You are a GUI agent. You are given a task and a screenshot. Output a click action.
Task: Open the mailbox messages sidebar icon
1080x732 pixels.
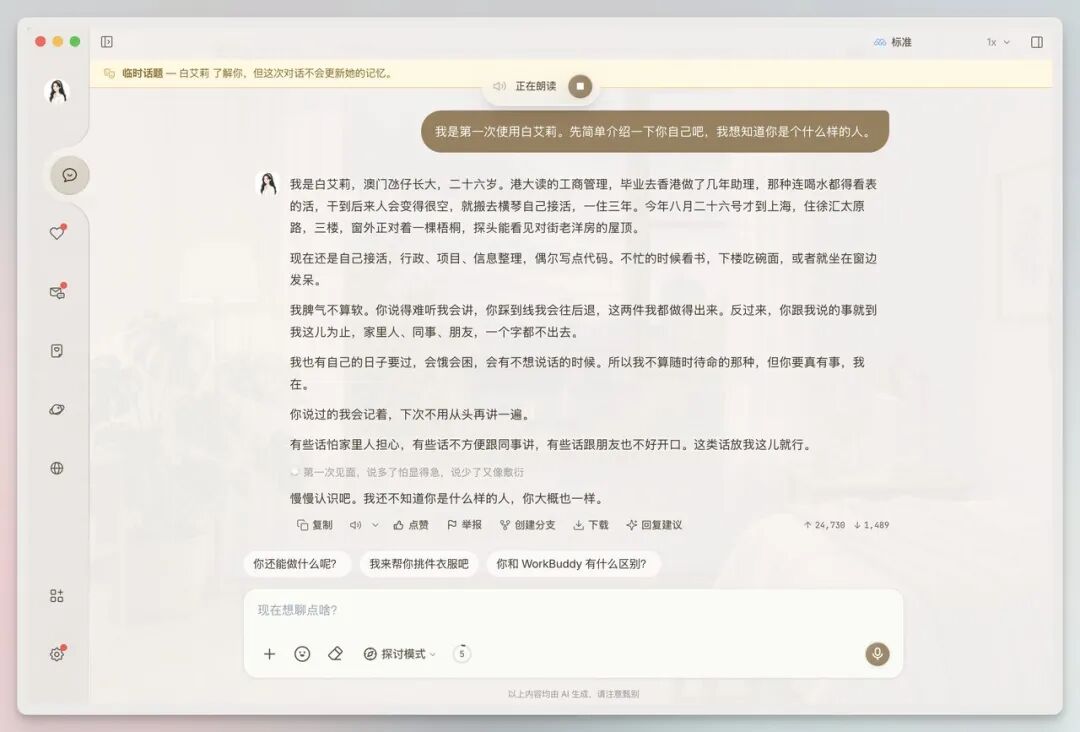[57, 292]
